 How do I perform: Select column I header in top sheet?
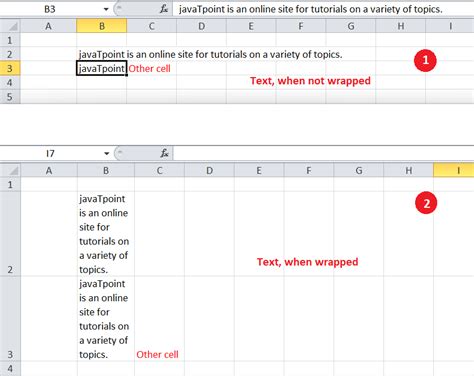tap(450, 26)
